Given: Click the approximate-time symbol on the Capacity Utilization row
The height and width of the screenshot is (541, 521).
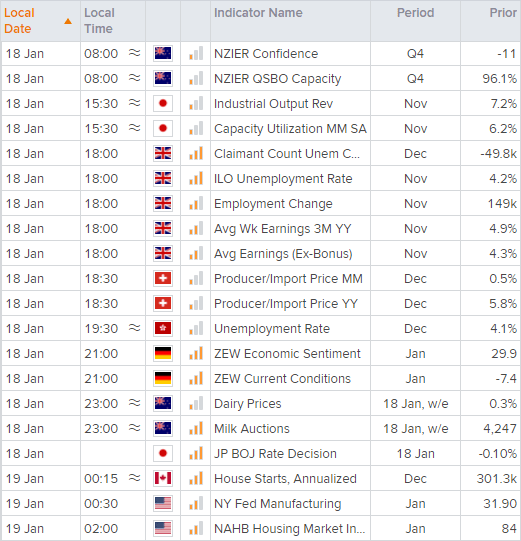Looking at the screenshot, I should tap(135, 128).
